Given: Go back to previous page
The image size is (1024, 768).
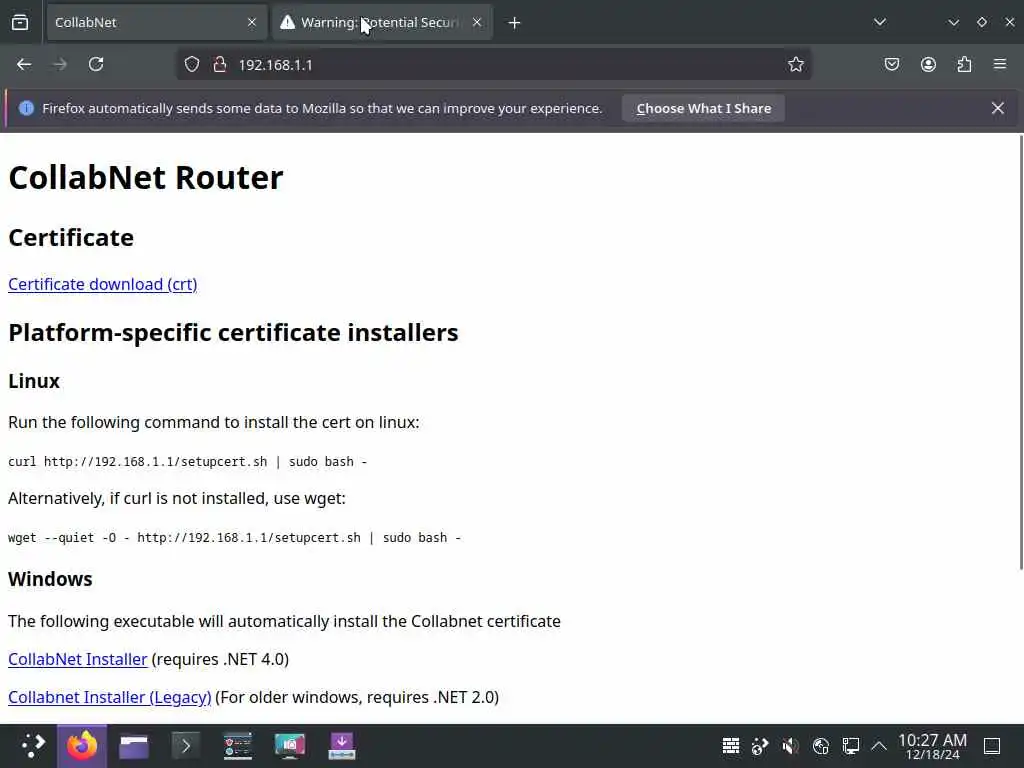Looking at the screenshot, I should [x=24, y=65].
